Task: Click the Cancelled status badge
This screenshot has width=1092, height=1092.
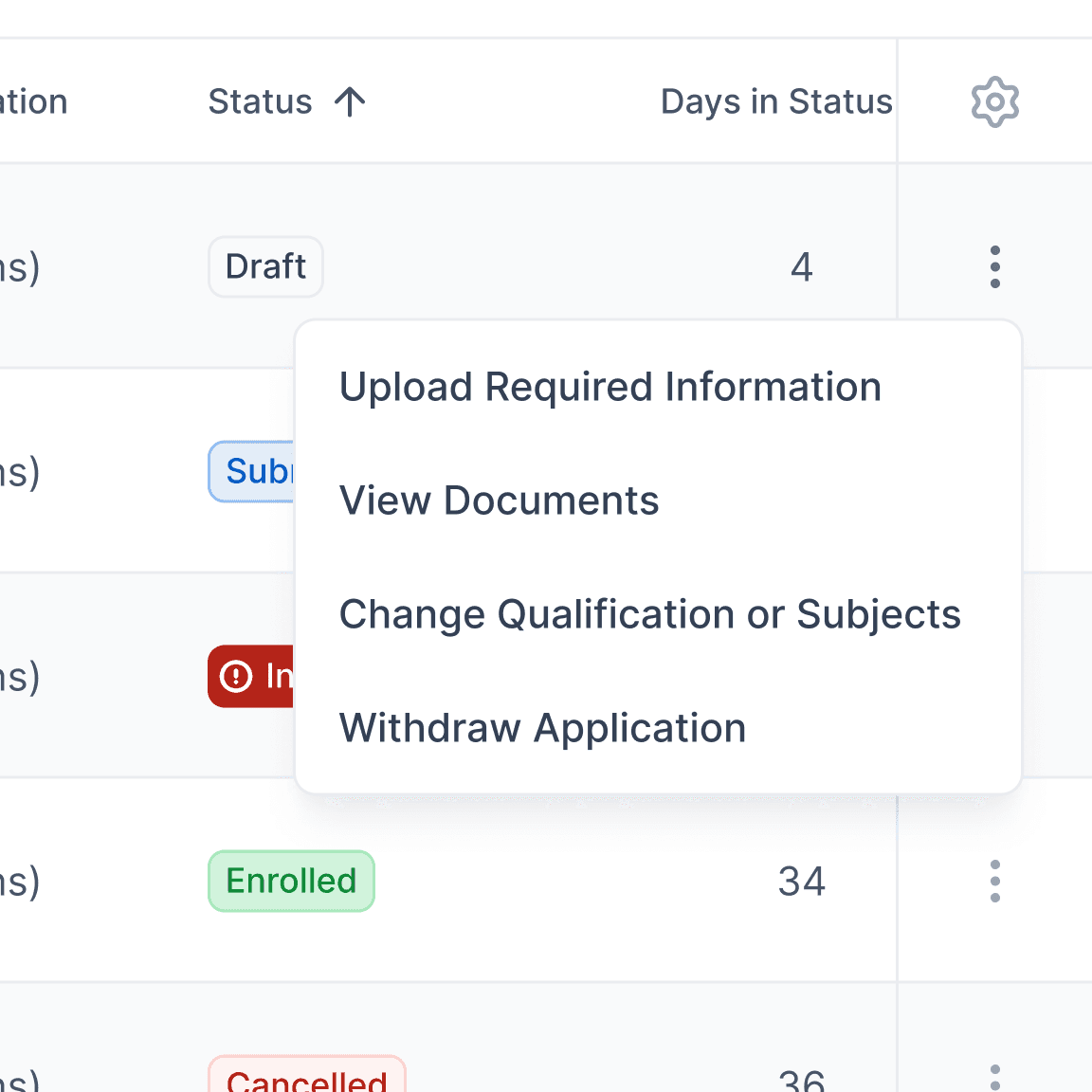Action: pyautogui.click(x=307, y=1074)
